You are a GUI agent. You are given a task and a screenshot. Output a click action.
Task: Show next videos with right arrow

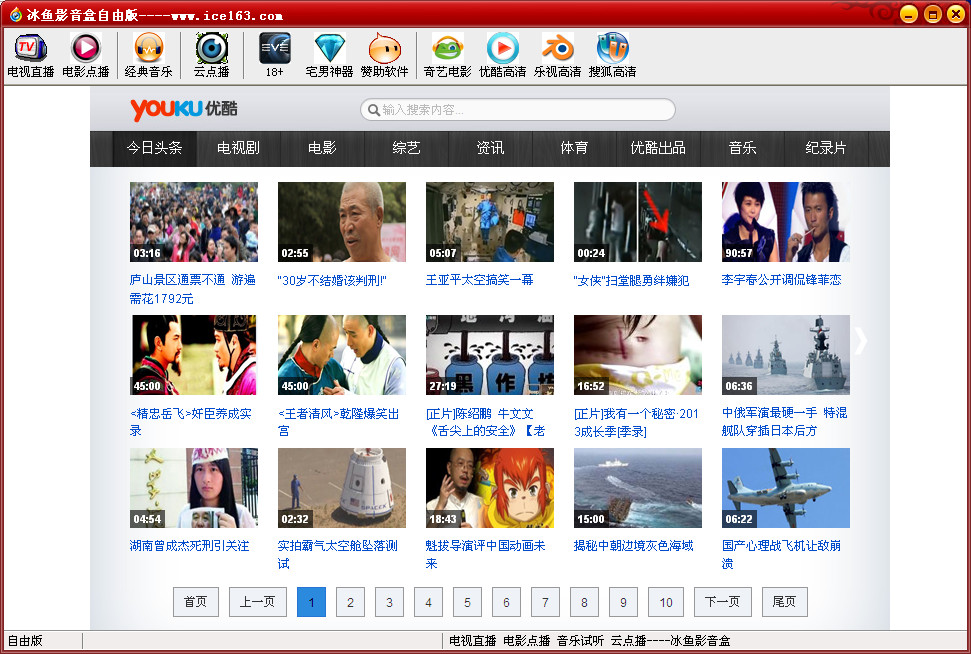point(861,340)
